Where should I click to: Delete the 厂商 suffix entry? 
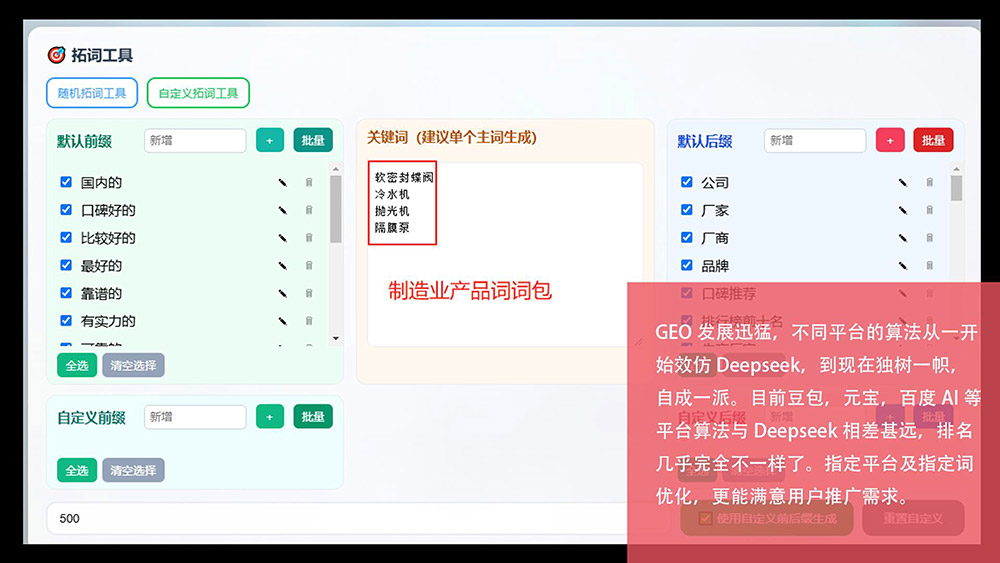[x=929, y=238]
